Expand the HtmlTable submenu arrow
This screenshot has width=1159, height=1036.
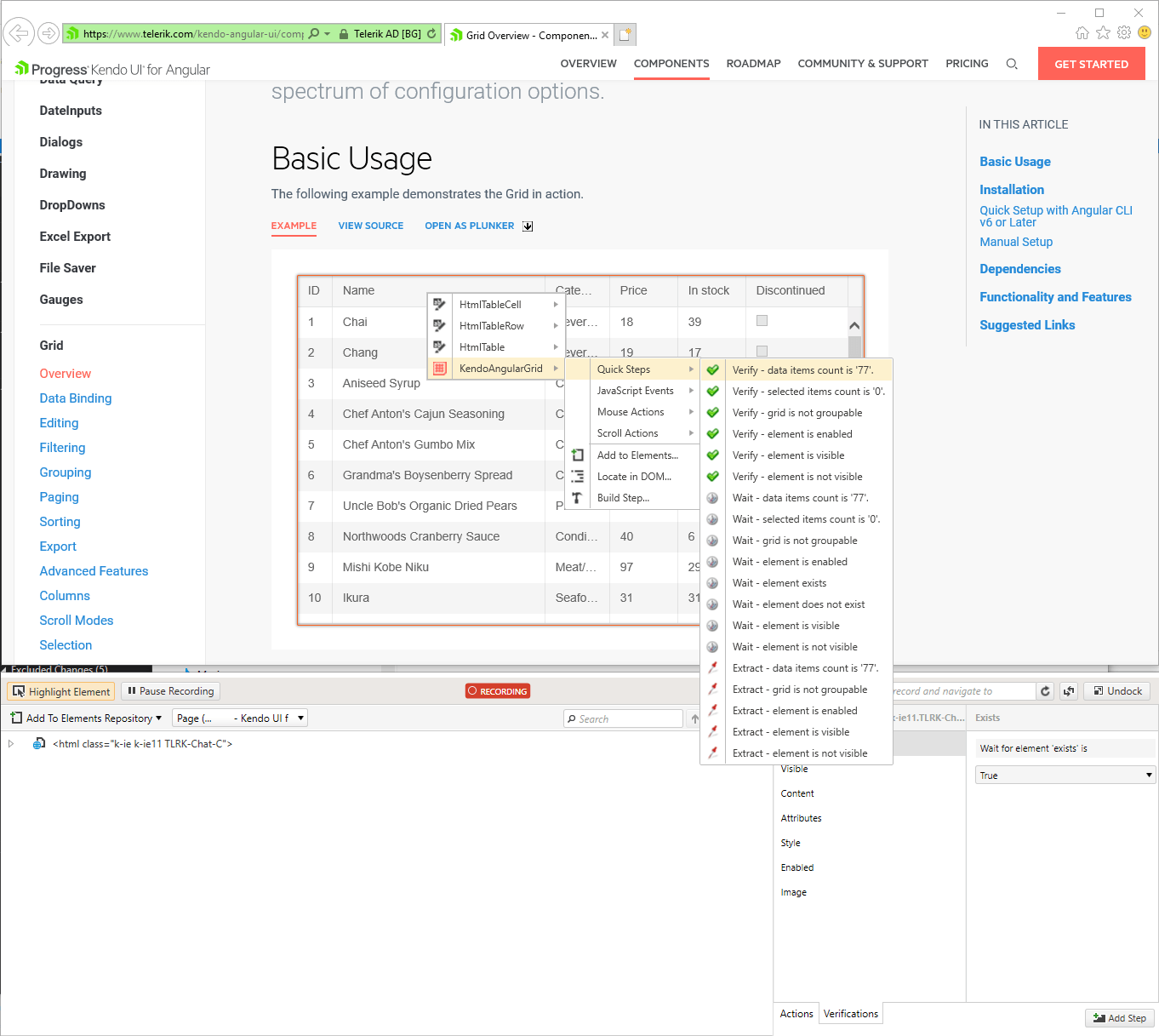coord(556,346)
